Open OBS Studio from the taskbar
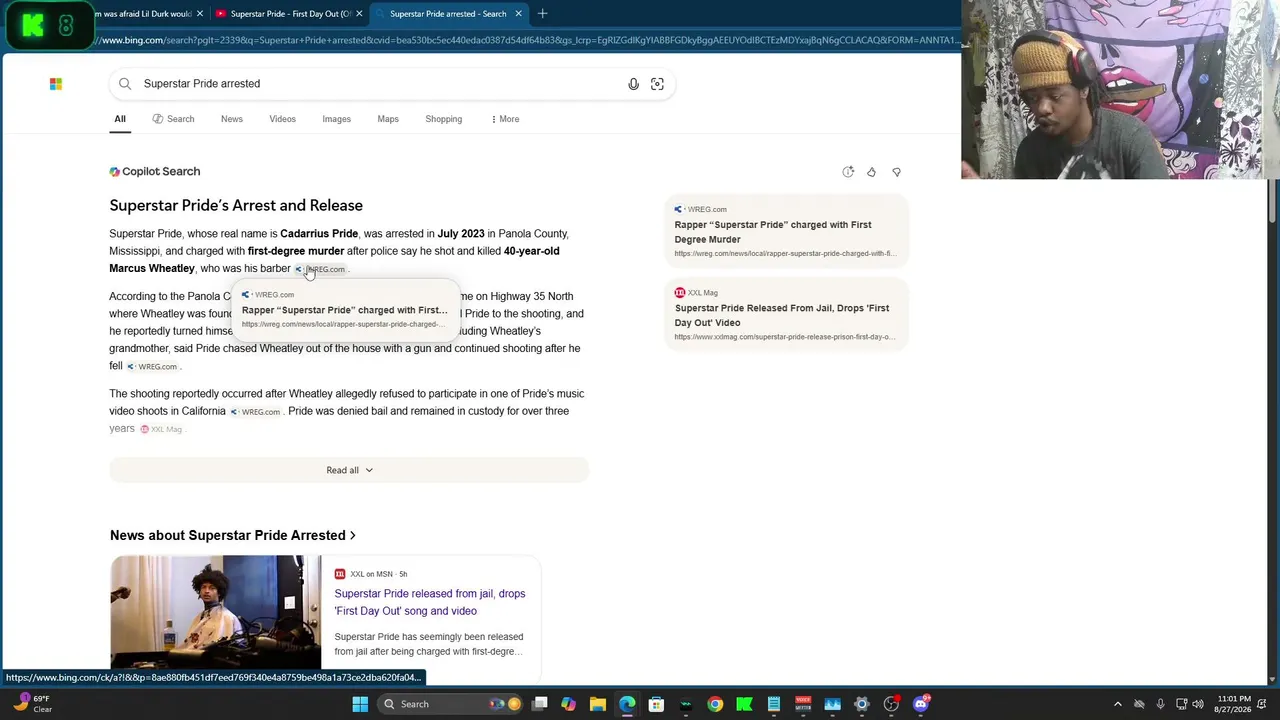 coord(891,704)
